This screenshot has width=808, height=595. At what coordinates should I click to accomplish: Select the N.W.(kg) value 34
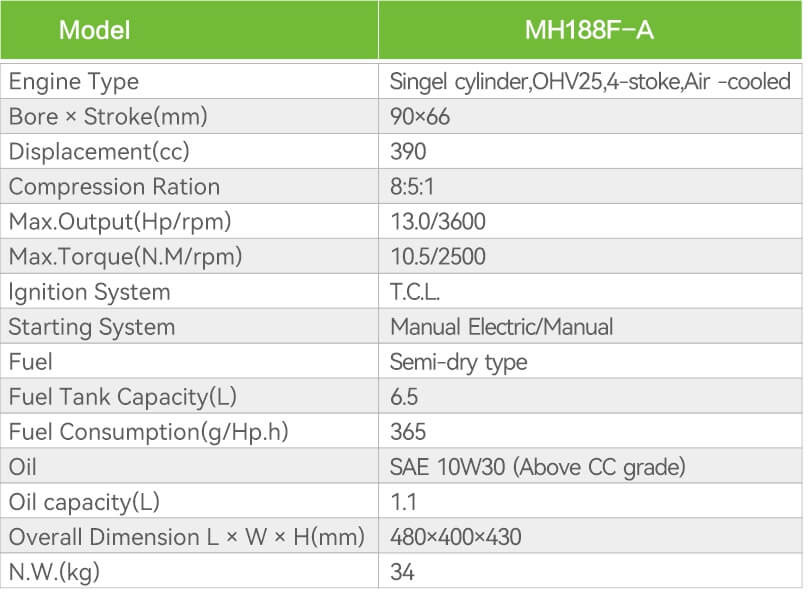pyautogui.click(x=402, y=572)
